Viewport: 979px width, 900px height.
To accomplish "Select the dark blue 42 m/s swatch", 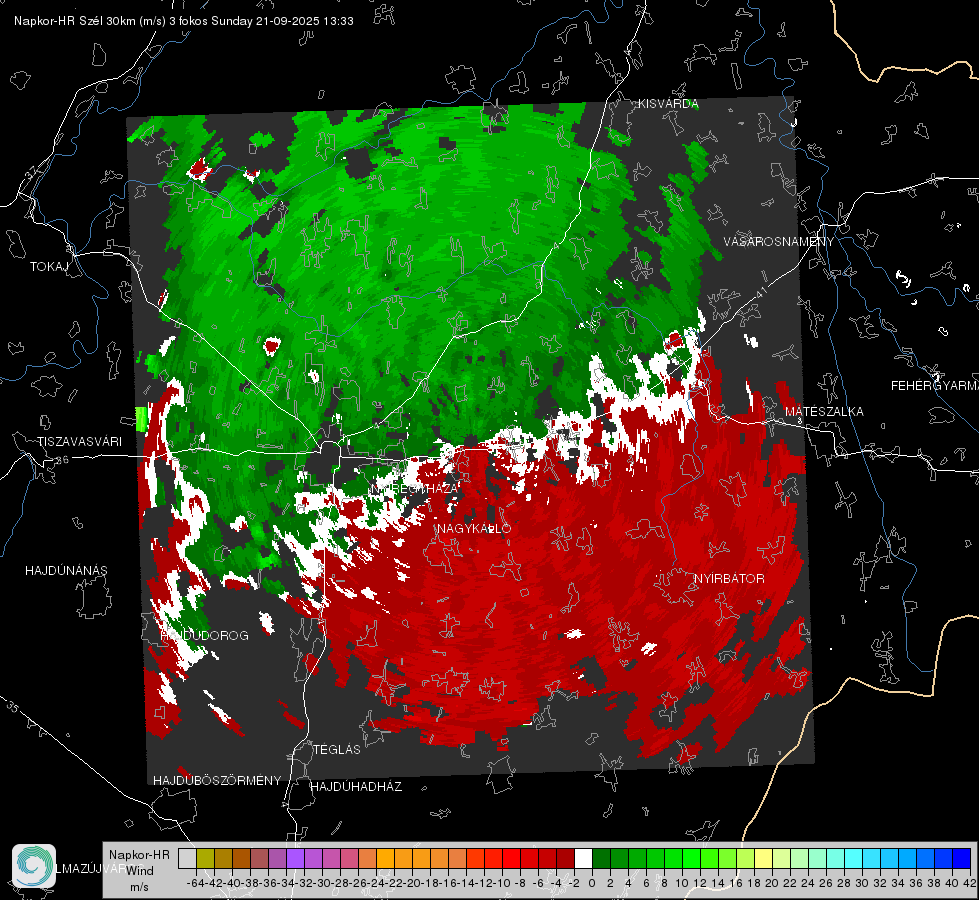I will (961, 858).
